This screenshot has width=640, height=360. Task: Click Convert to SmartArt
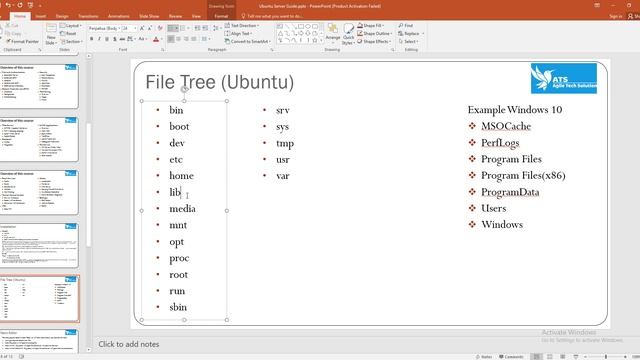pyautogui.click(x=248, y=41)
